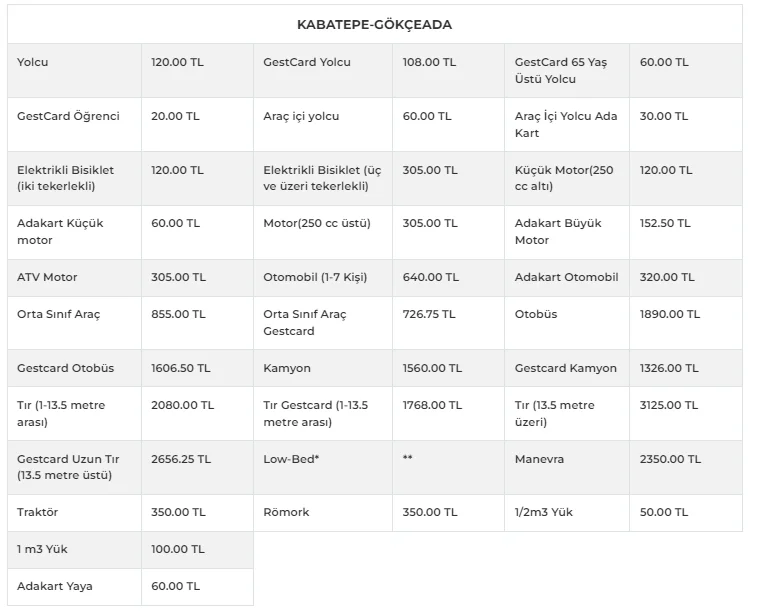
Task: Click the Römork cell
Action: pyautogui.click(x=286, y=512)
